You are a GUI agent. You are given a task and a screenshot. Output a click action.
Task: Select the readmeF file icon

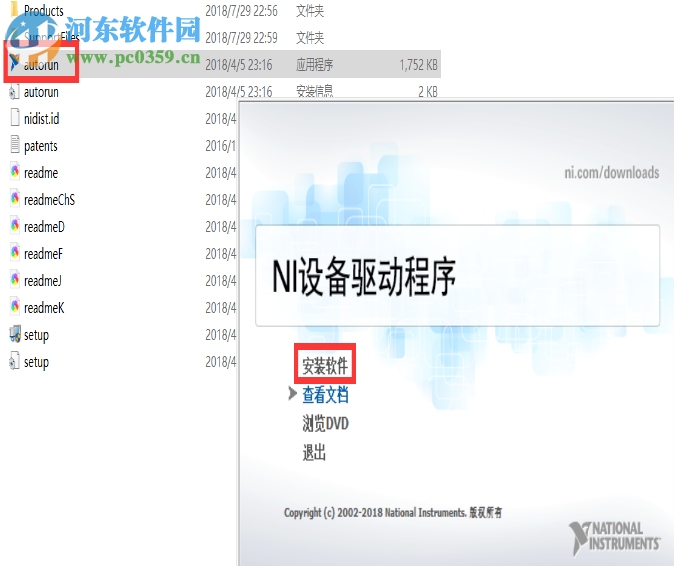tap(15, 253)
